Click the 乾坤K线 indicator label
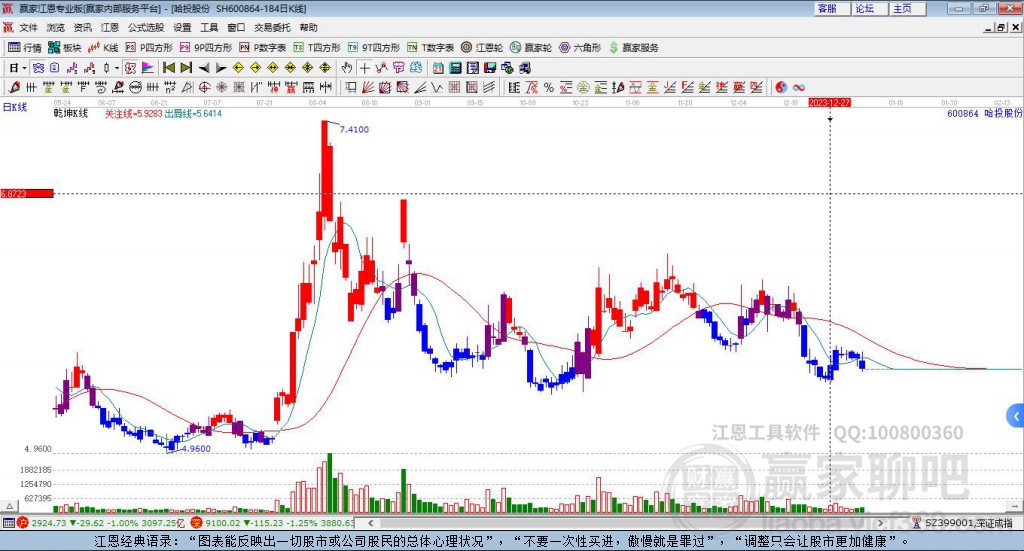This screenshot has height=551, width=1024. [x=71, y=114]
